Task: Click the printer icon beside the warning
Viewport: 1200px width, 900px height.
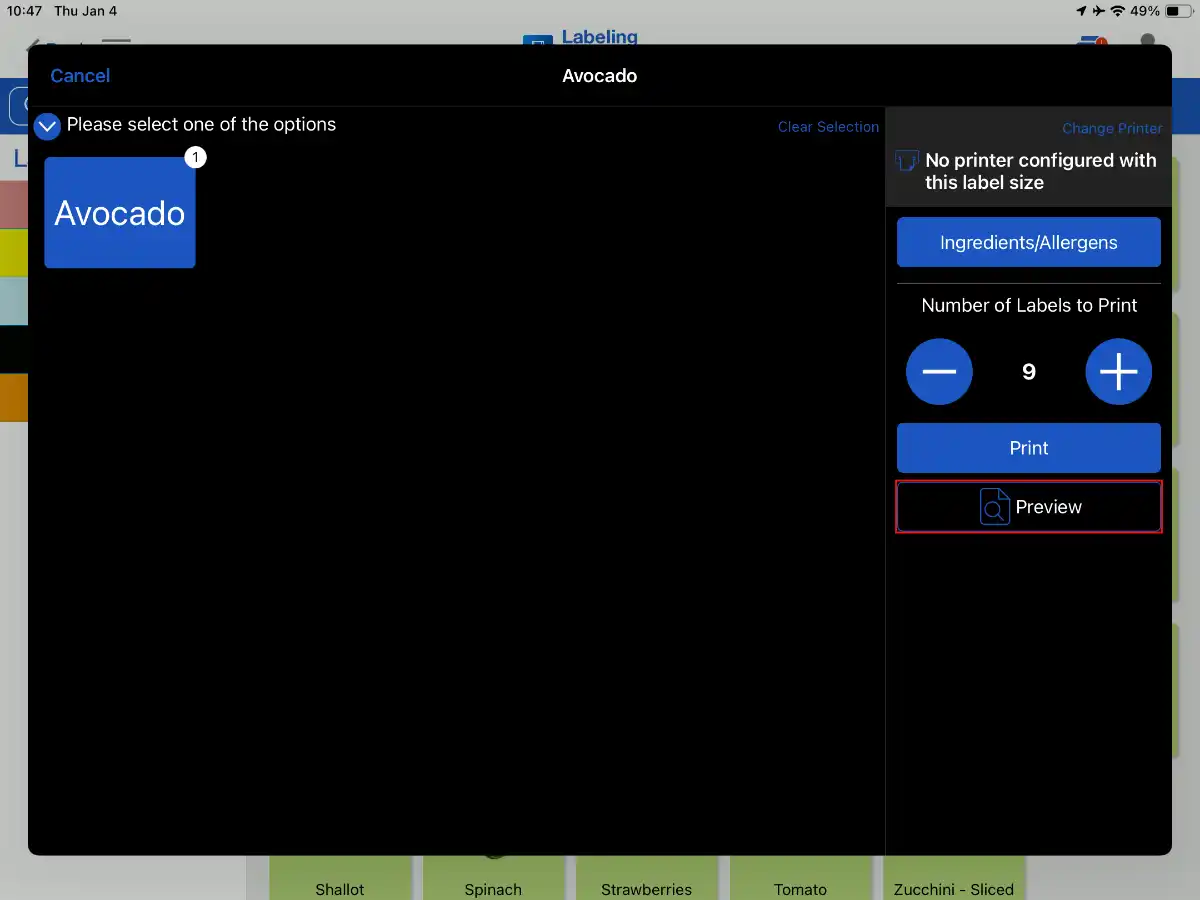Action: coord(906,162)
